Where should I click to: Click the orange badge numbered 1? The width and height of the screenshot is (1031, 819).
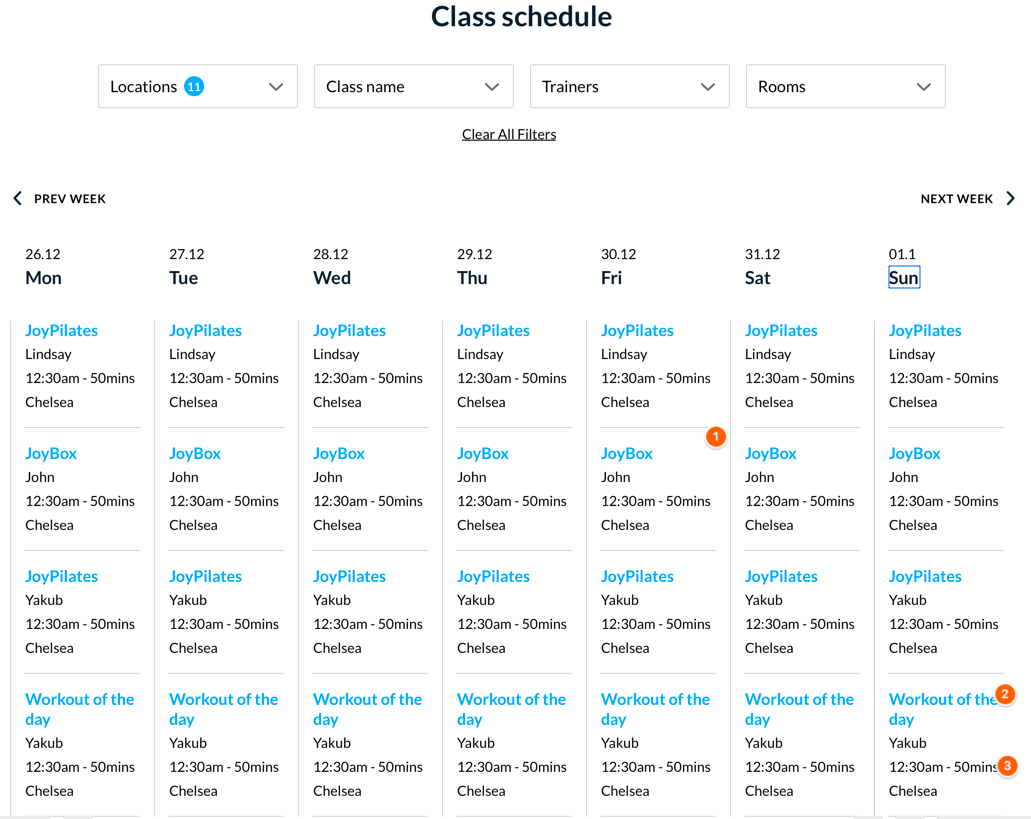pyautogui.click(x=715, y=436)
